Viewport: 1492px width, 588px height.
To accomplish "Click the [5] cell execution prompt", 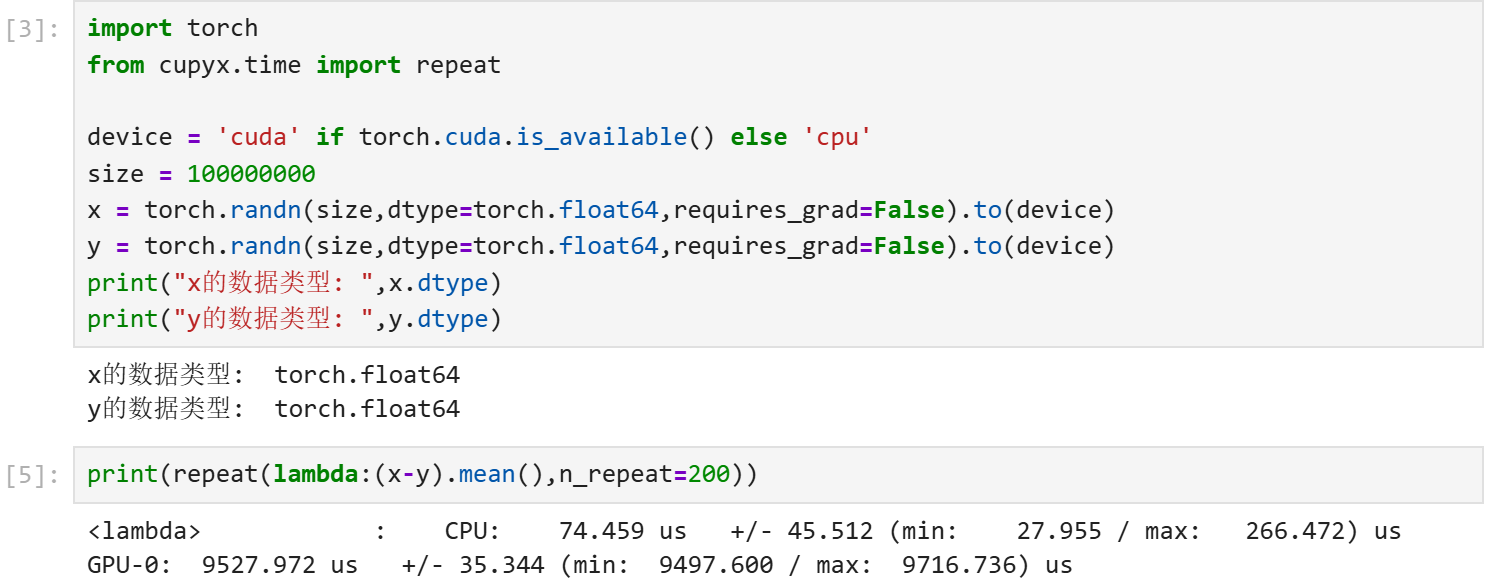I will click(x=32, y=475).
